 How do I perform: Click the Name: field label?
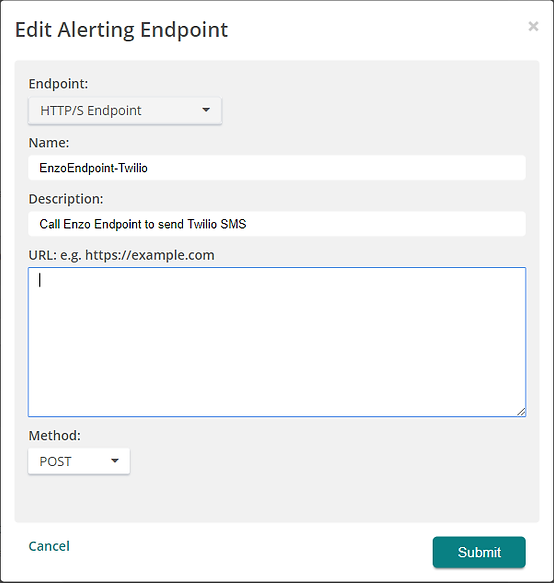pos(49,143)
